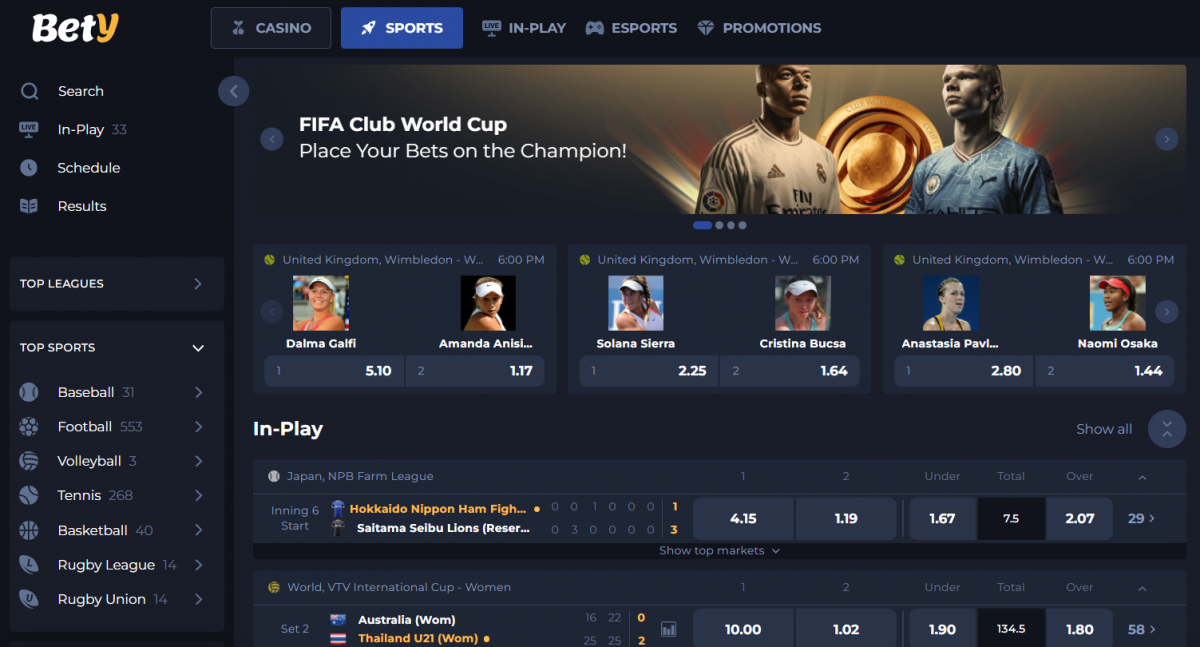Click Show all in-play events
Viewport: 1200px width, 647px height.
coord(1104,429)
